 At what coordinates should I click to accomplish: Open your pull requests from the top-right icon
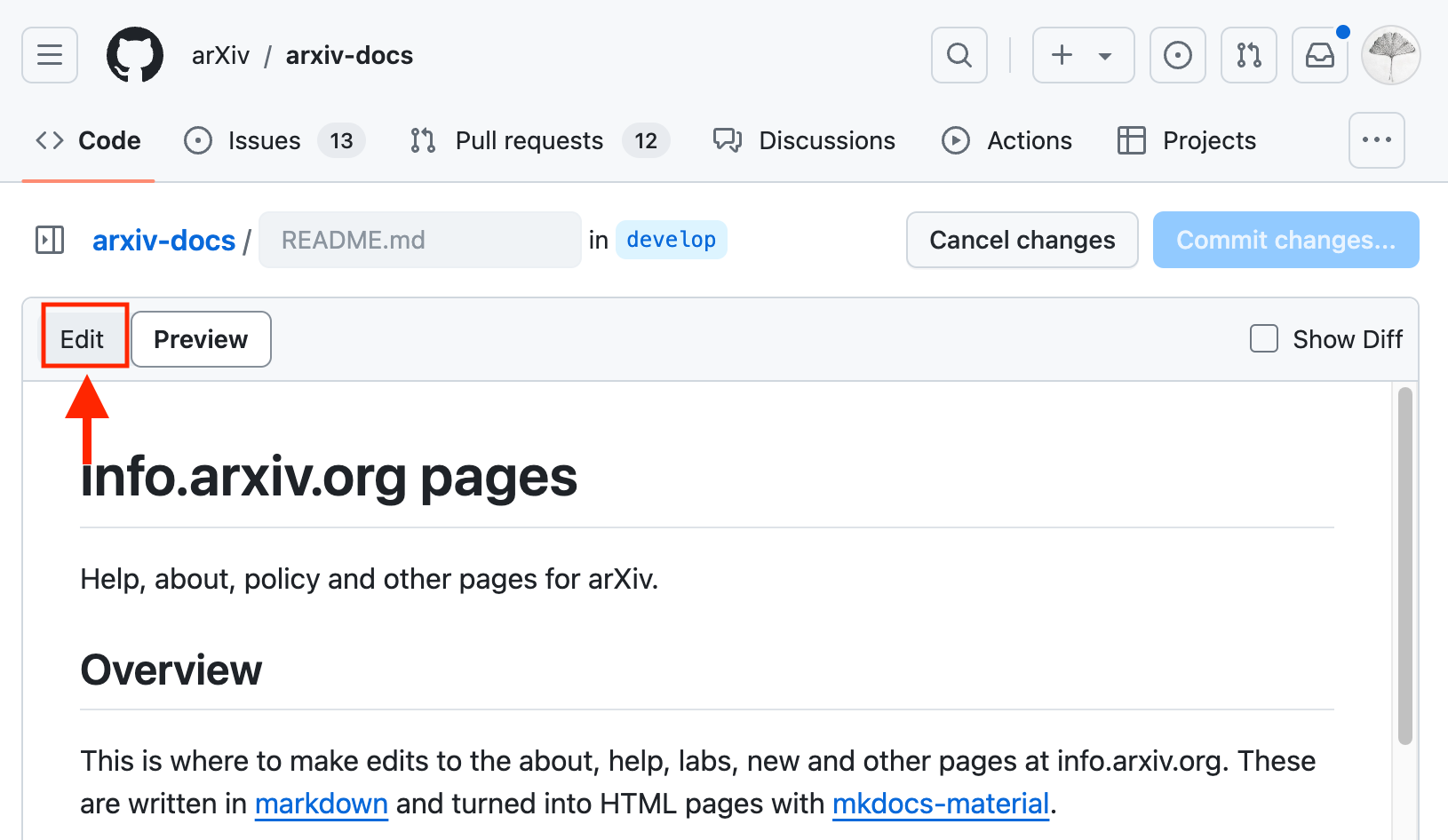click(1248, 55)
